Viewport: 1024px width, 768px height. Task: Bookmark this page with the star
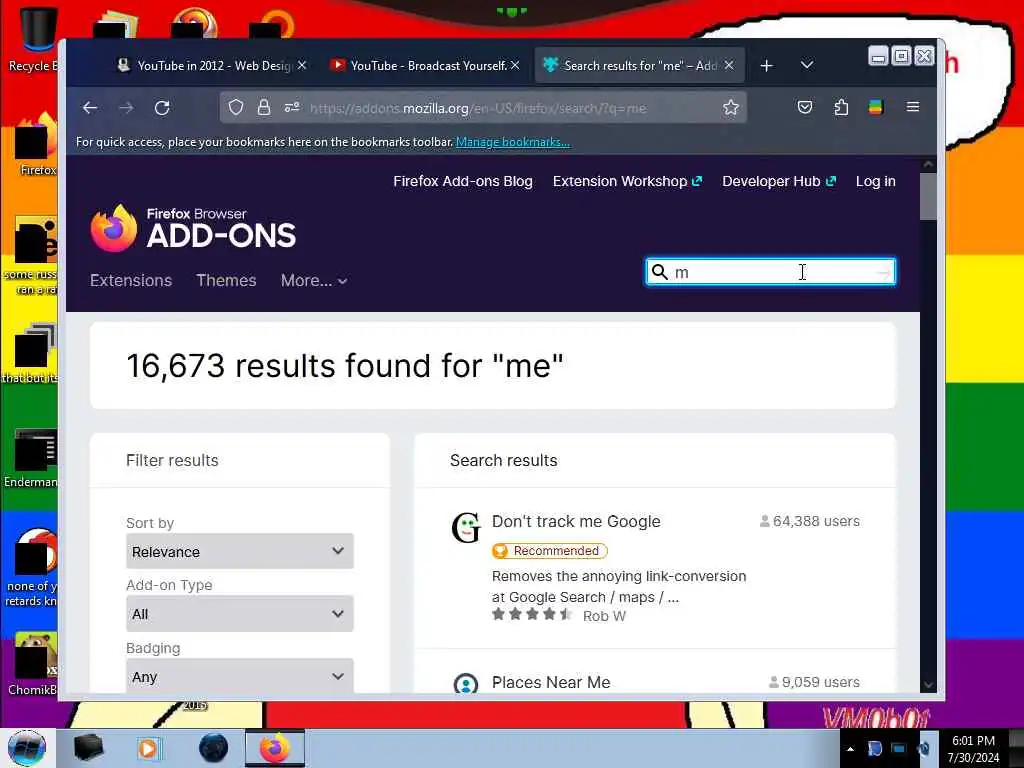point(731,108)
